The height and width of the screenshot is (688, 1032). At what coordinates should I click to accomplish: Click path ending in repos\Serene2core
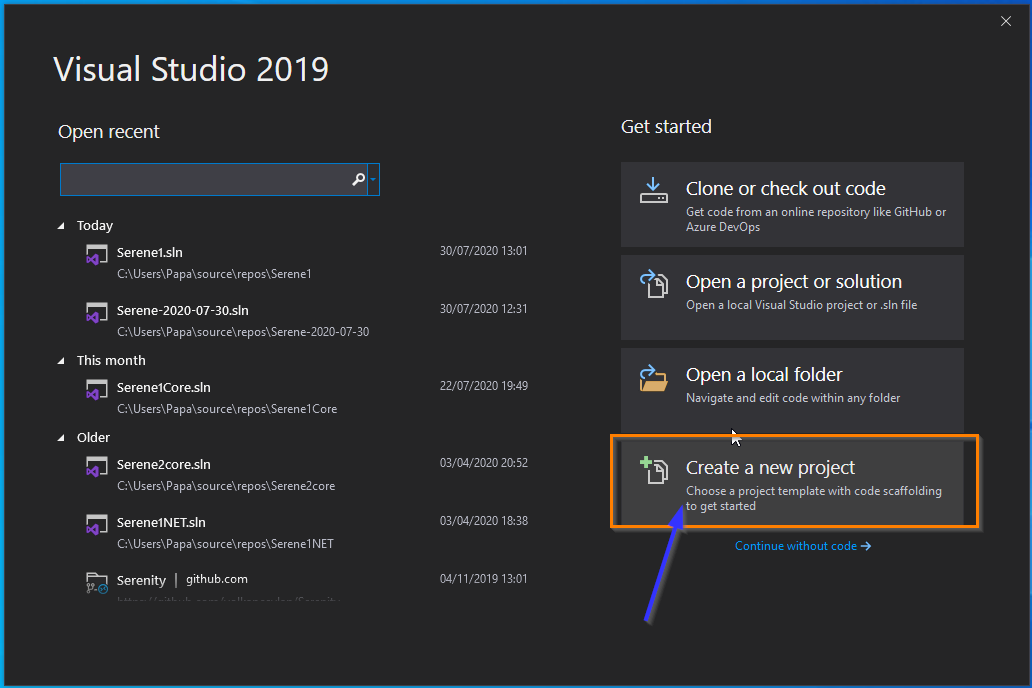click(226, 486)
